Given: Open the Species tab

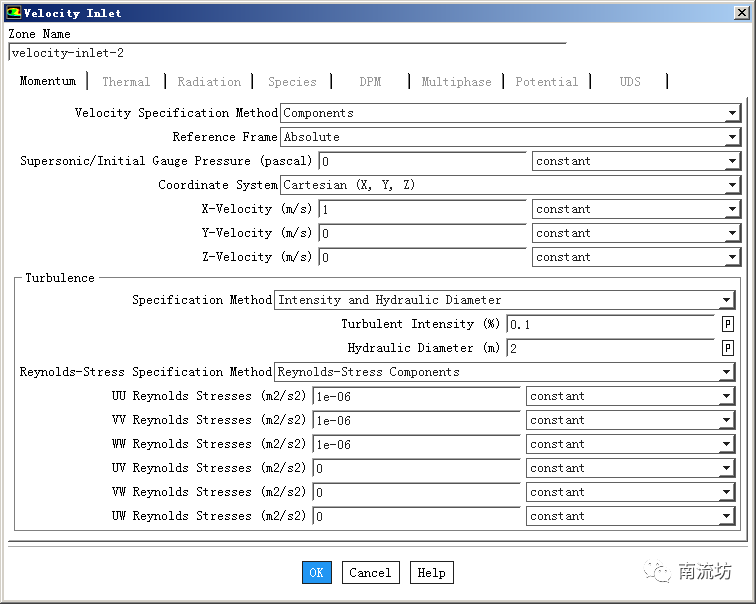Looking at the screenshot, I should [292, 82].
